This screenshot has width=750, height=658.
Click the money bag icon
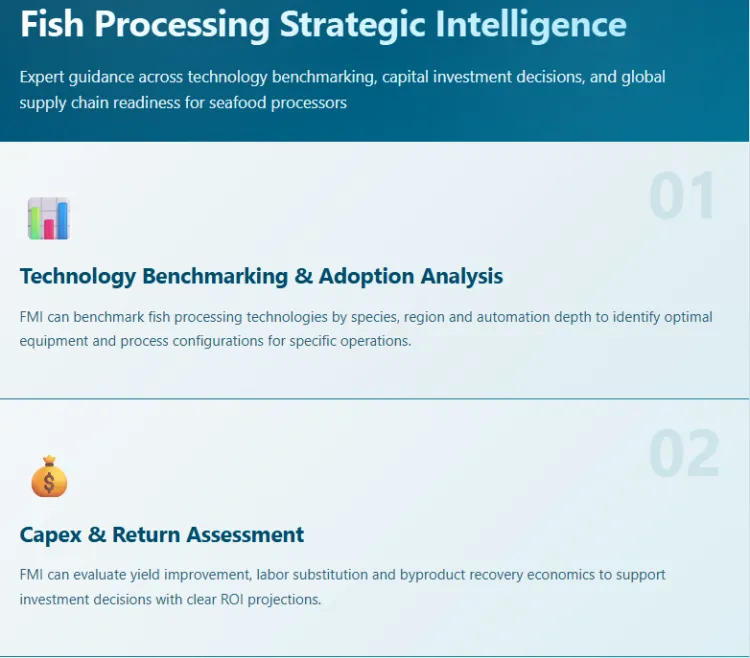pos(49,477)
